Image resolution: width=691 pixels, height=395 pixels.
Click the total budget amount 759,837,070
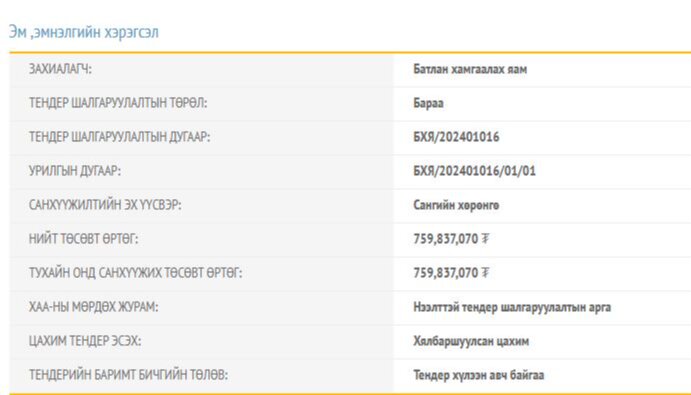click(x=446, y=239)
